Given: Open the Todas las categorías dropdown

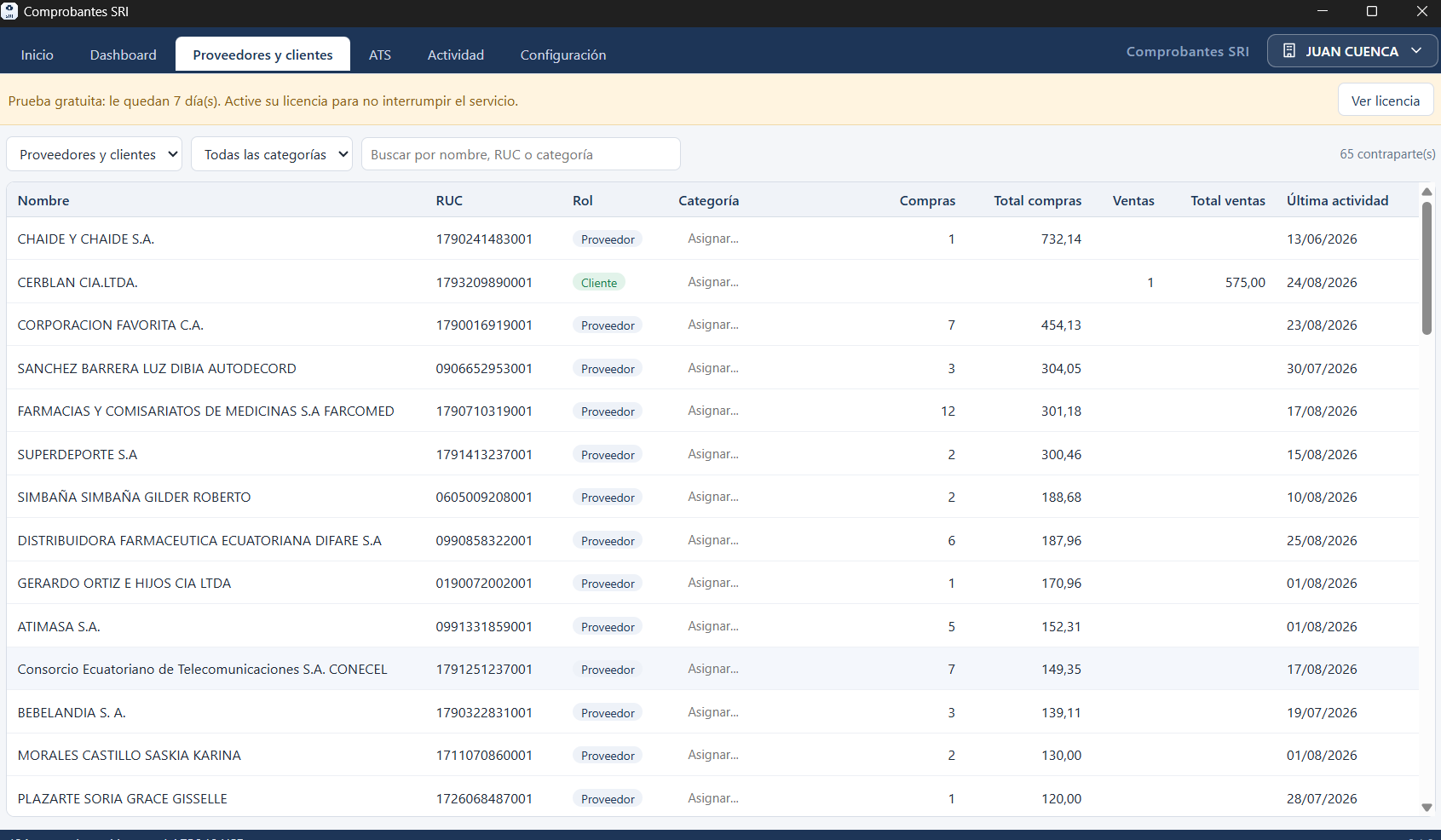Looking at the screenshot, I should 272,154.
